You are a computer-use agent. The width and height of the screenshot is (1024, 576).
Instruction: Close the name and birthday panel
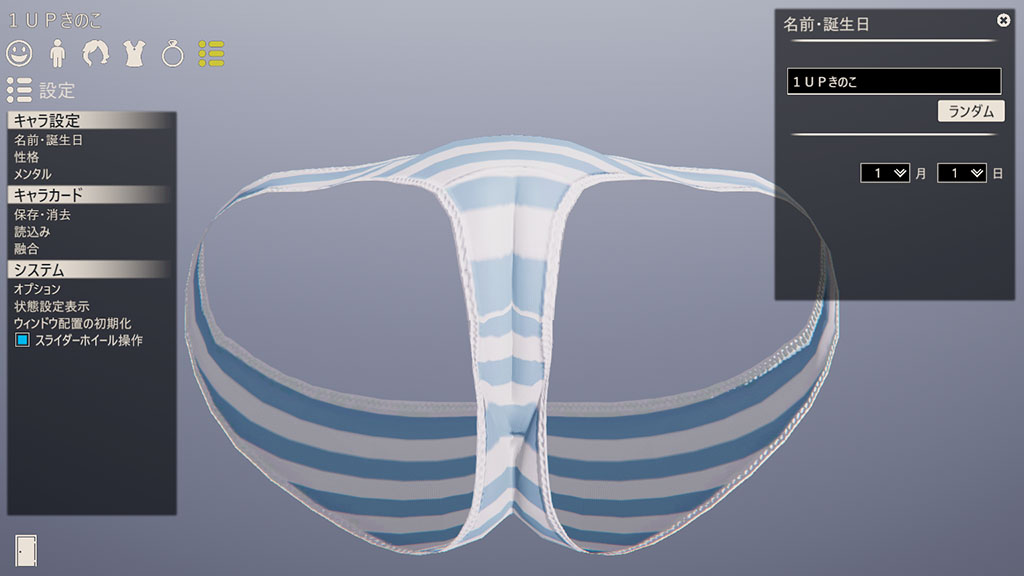(x=1003, y=20)
